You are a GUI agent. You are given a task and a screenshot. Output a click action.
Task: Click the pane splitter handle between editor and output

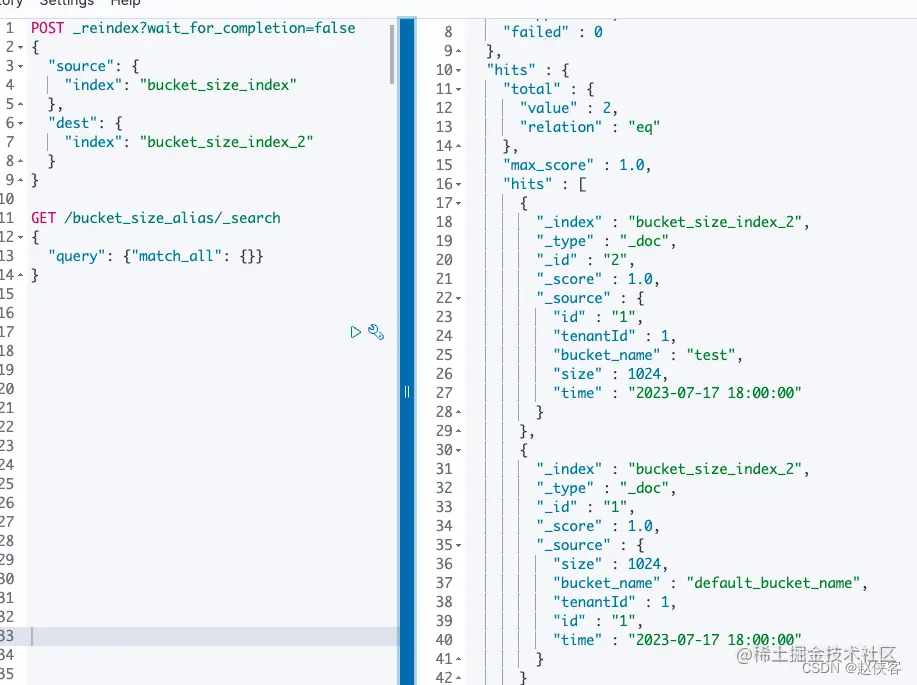tap(407, 392)
